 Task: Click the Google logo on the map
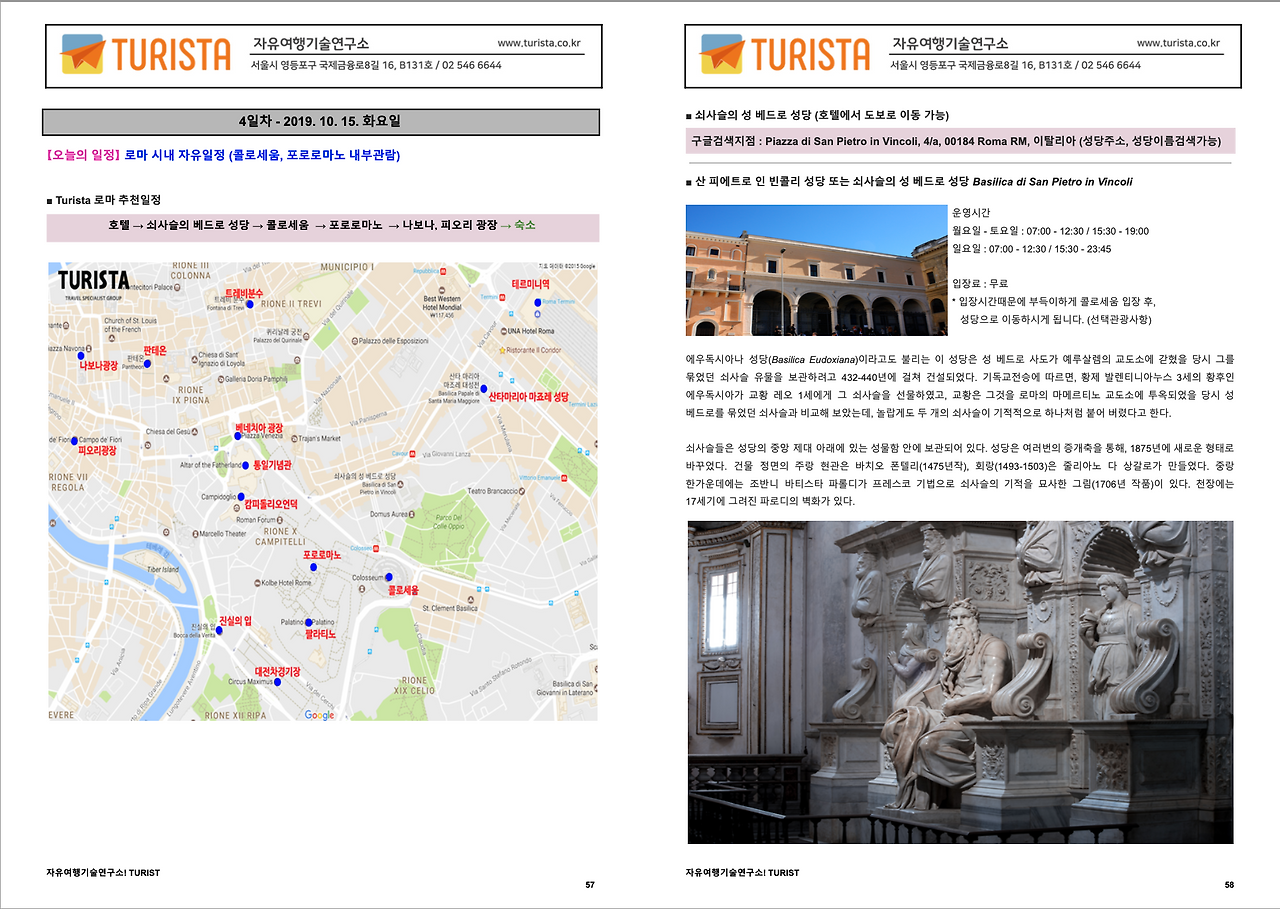point(320,715)
